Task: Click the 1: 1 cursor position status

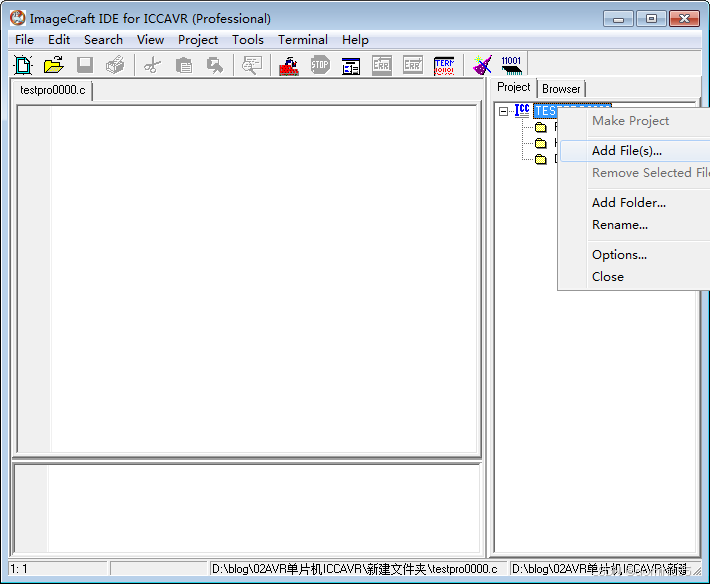Action: click(58, 569)
